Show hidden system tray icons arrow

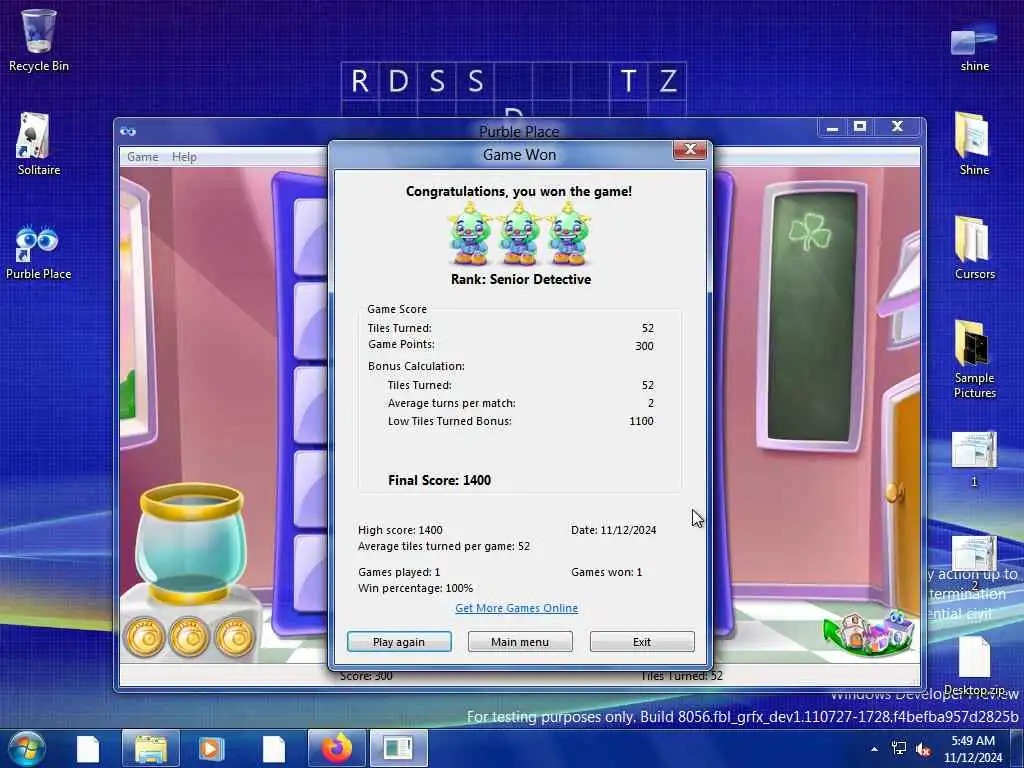click(874, 749)
